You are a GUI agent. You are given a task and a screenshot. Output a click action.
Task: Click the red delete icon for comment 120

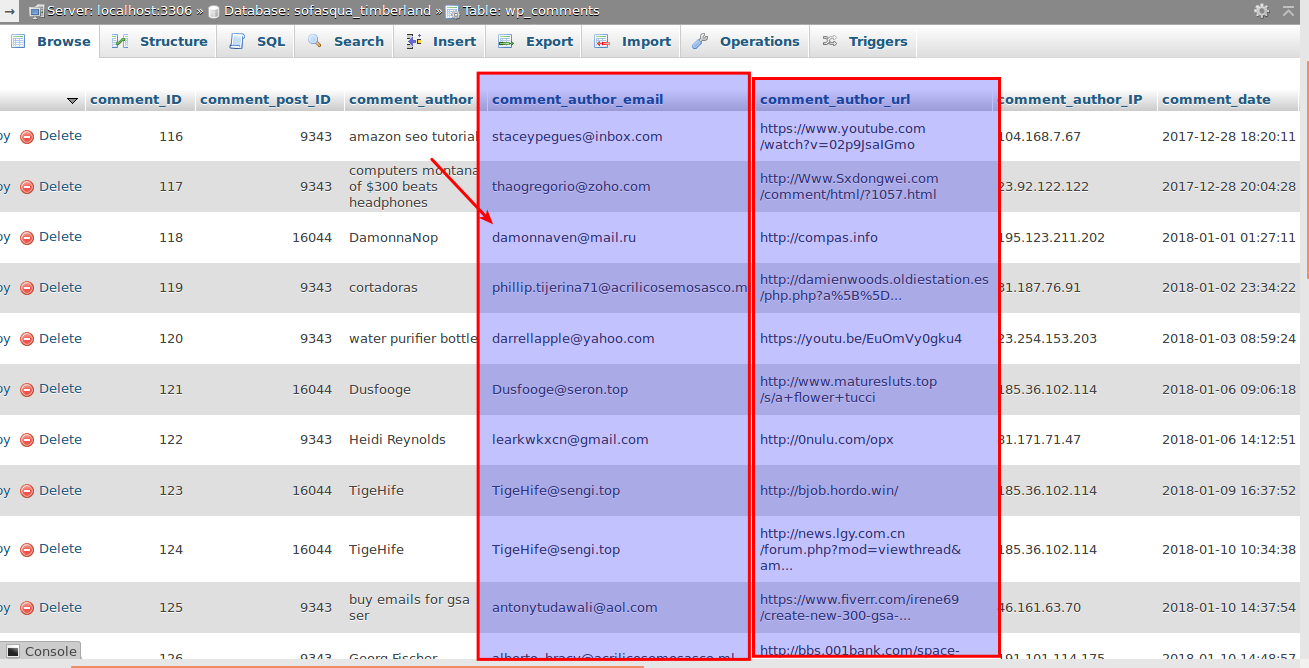coord(27,340)
